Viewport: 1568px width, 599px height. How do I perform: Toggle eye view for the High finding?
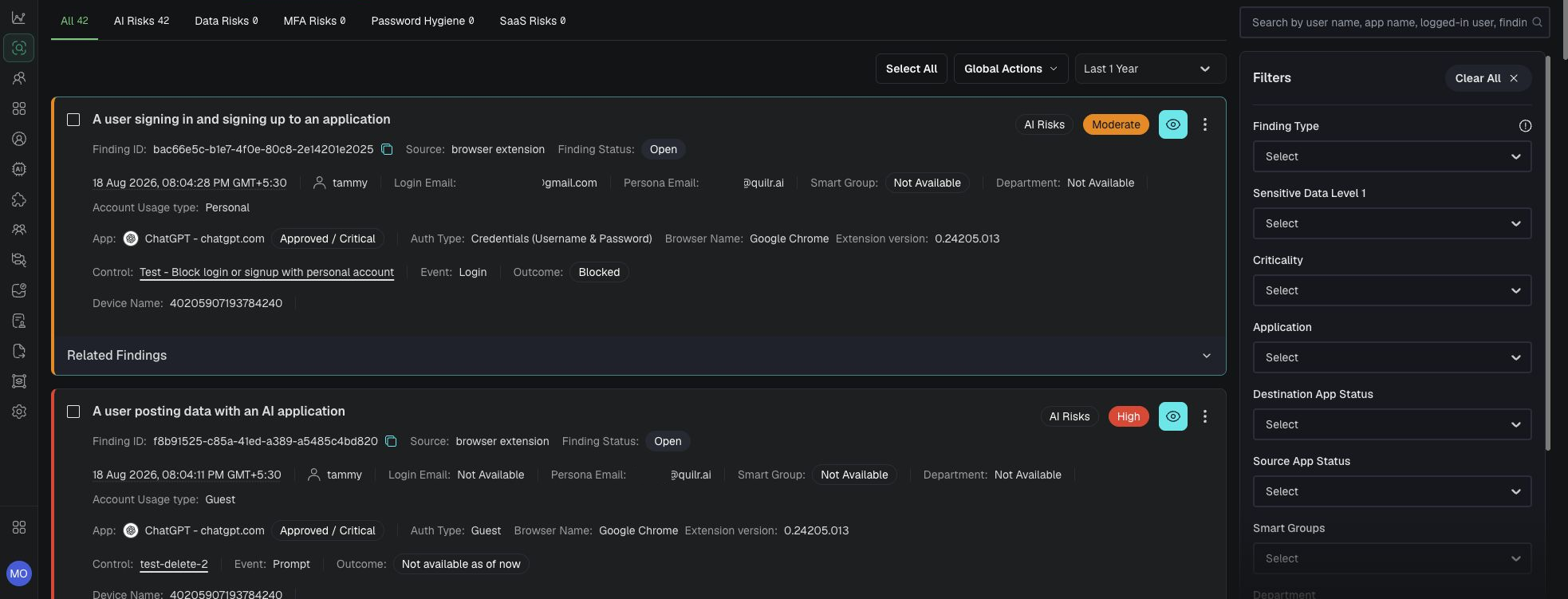point(1173,416)
